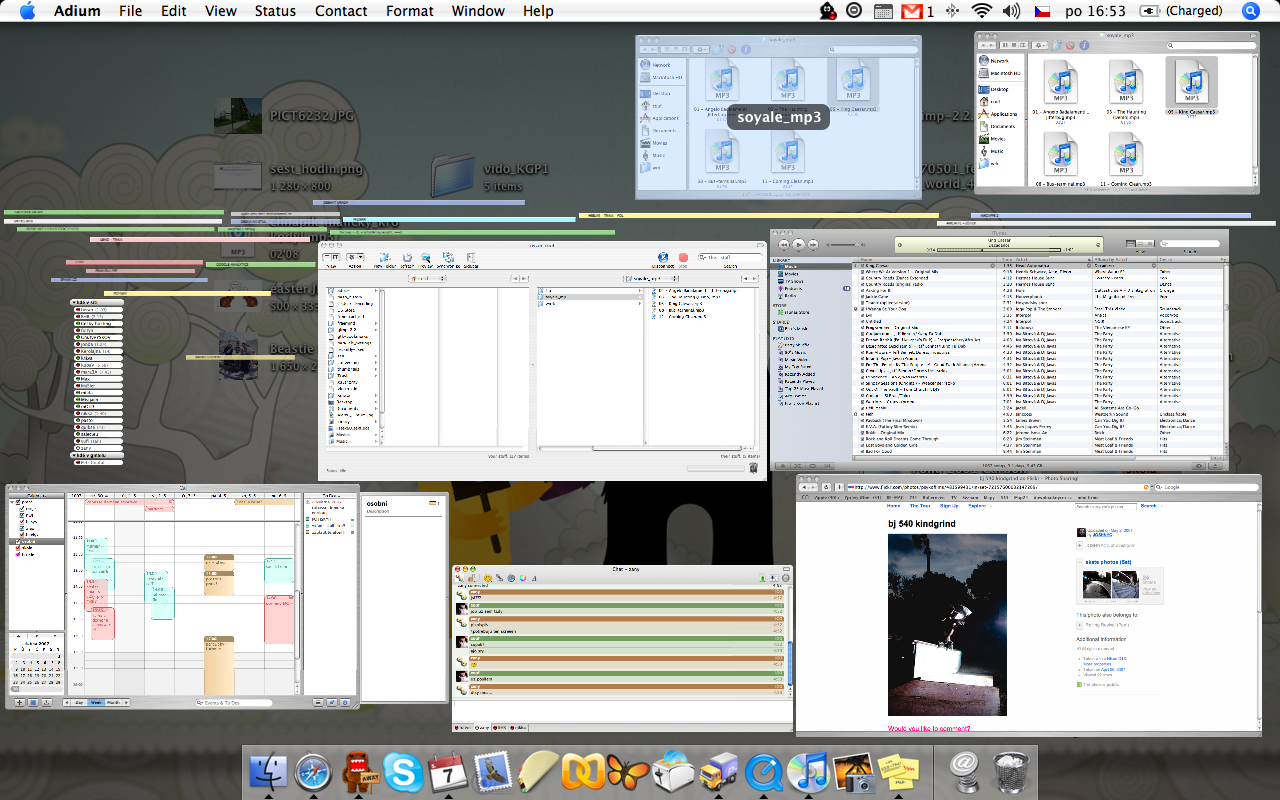This screenshot has height=800, width=1280.
Task: Click the iTunes next track button
Action: click(813, 244)
